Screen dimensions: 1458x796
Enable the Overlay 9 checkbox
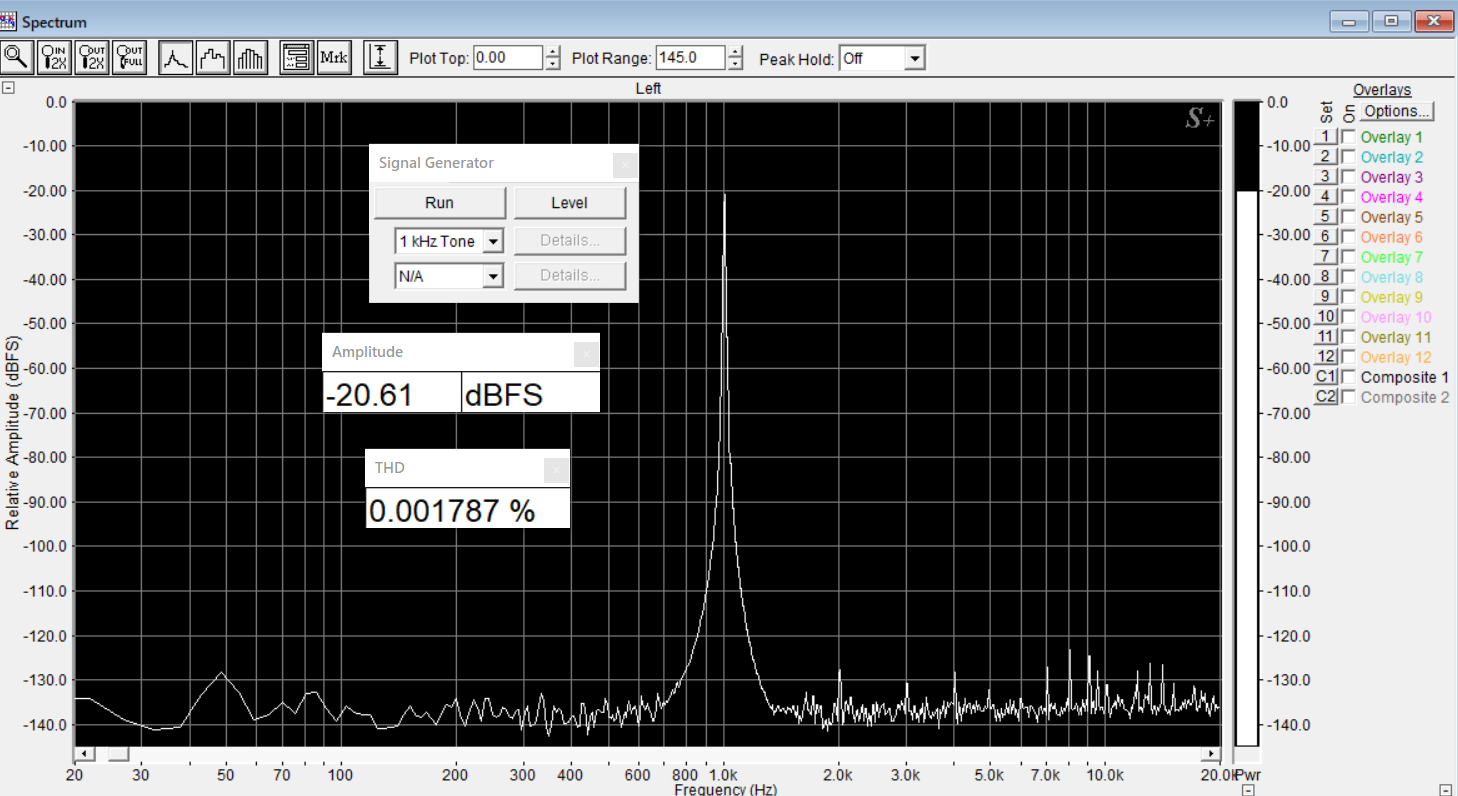(1349, 297)
